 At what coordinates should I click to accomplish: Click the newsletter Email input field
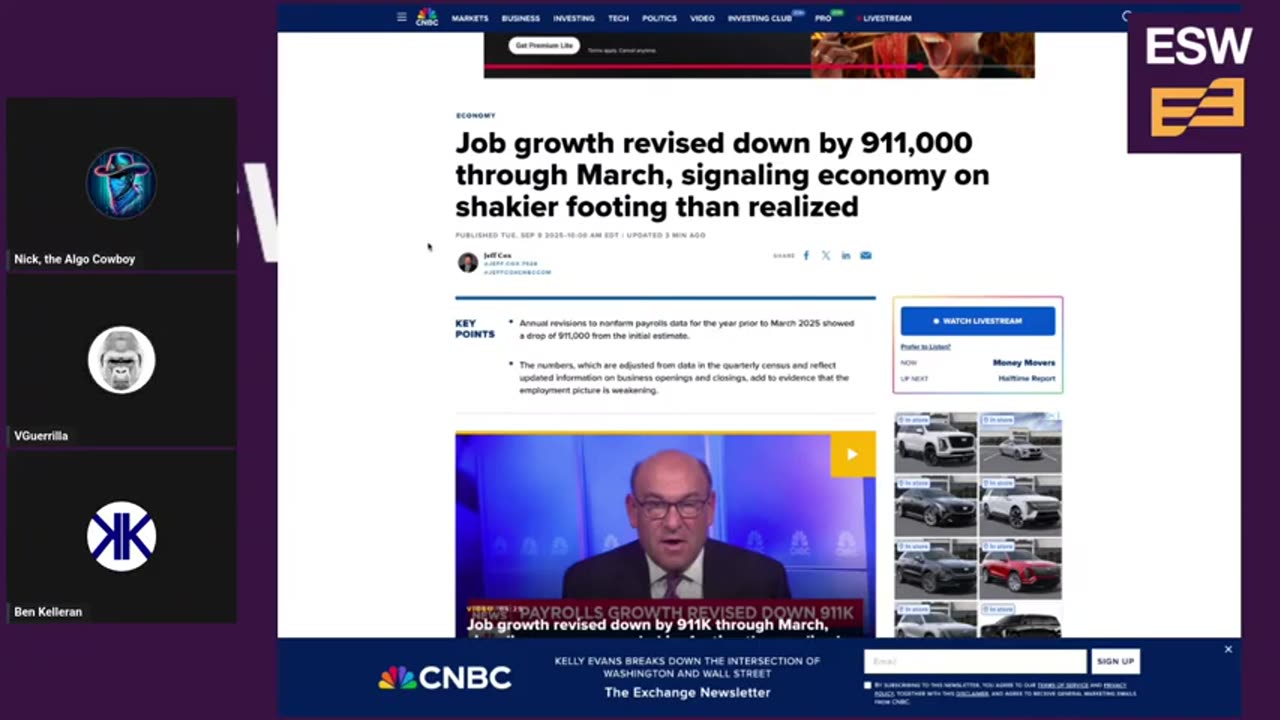[x=975, y=661]
